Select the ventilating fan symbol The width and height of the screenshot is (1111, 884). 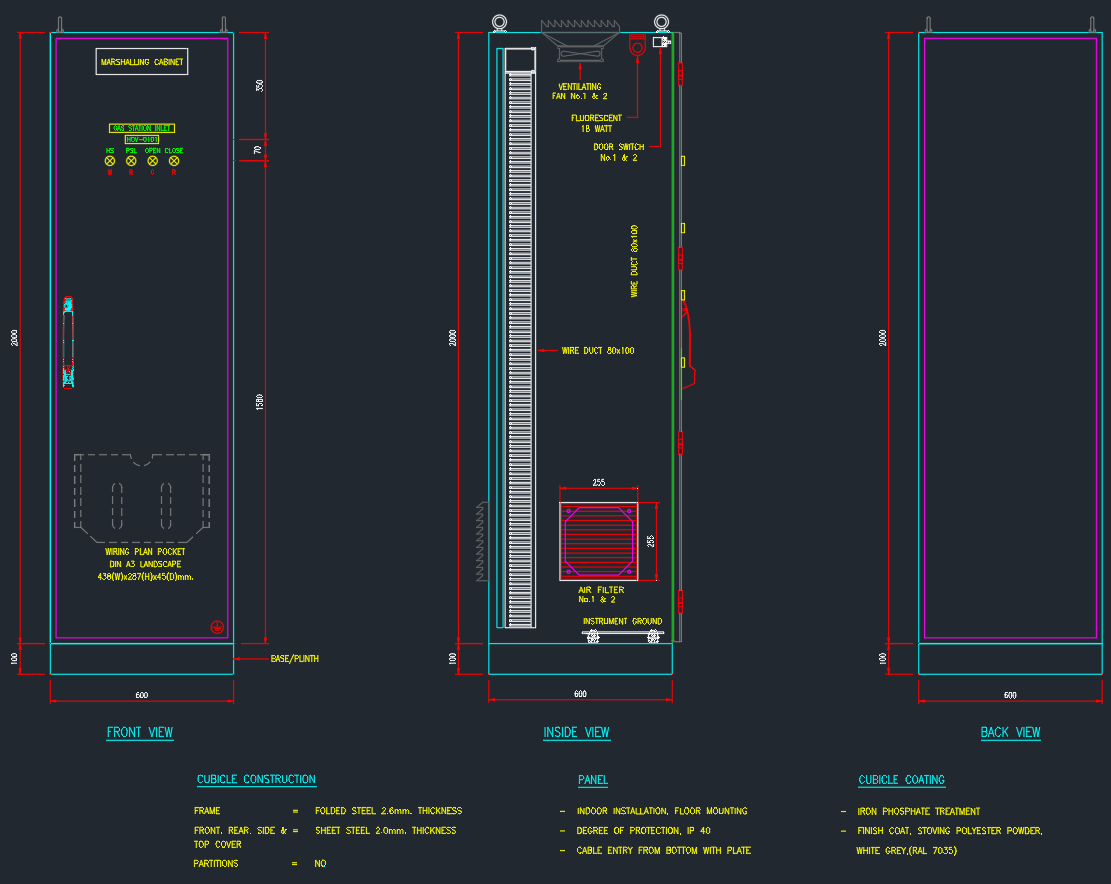pyautogui.click(x=581, y=43)
